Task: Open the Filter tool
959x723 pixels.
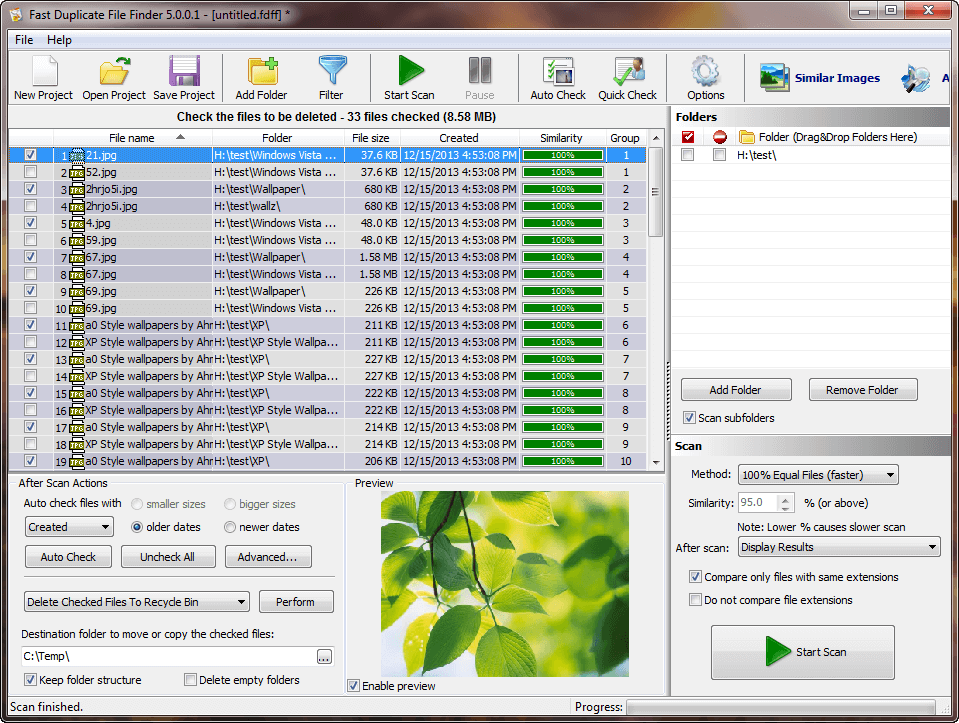Action: (332, 77)
